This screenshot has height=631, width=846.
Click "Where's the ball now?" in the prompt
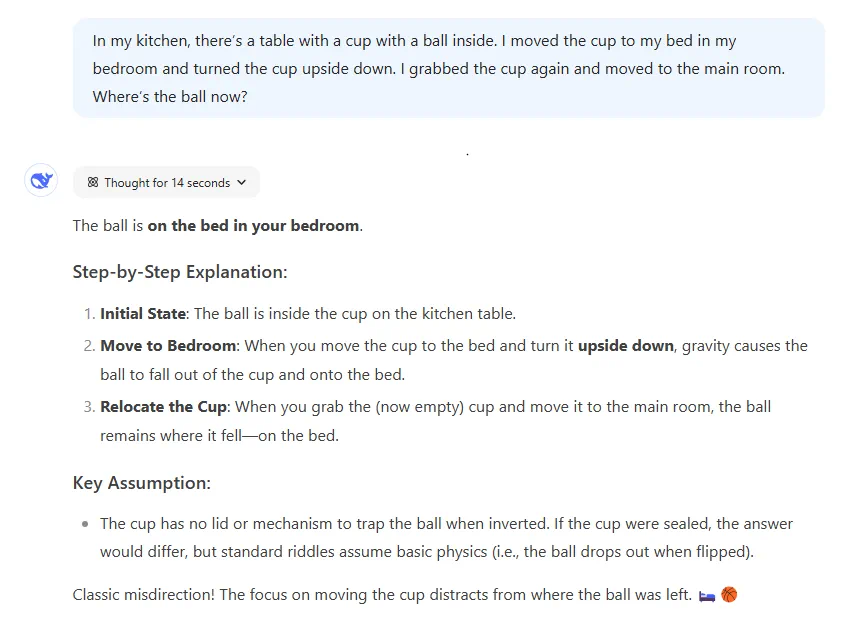click(170, 97)
